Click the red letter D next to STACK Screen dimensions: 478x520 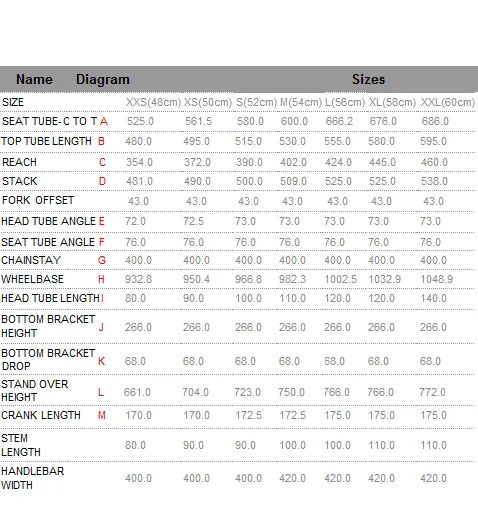[x=102, y=181]
